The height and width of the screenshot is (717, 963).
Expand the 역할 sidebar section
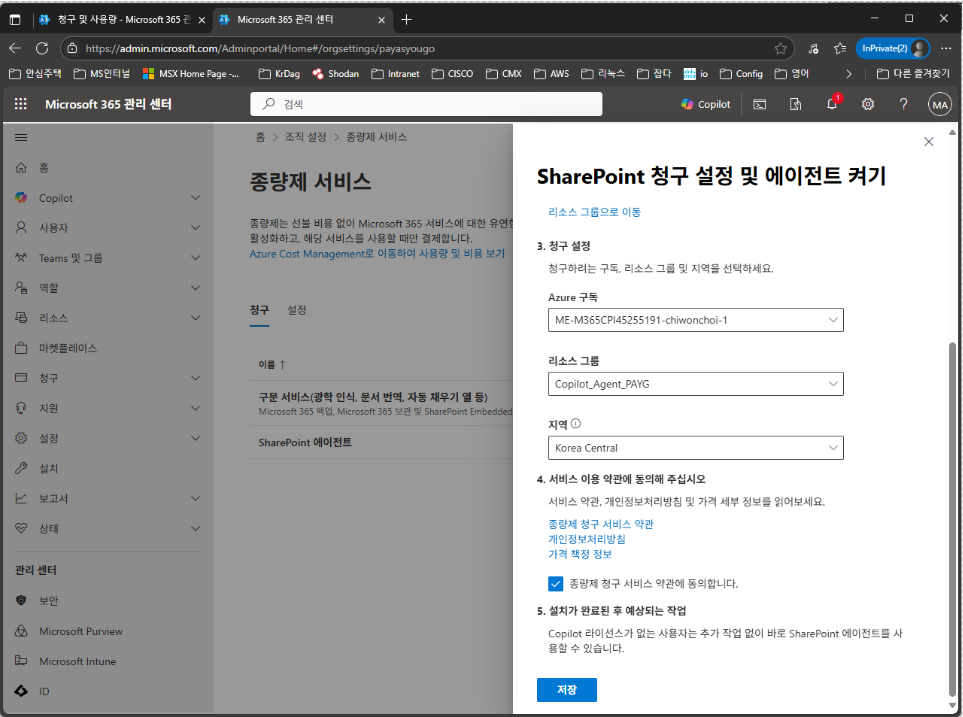pyautogui.click(x=195, y=288)
